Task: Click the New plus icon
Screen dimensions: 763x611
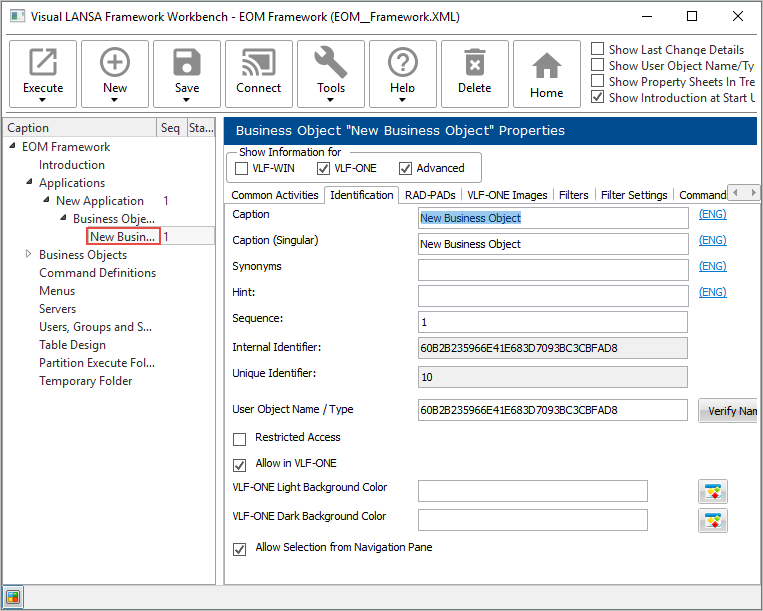Action: point(115,64)
